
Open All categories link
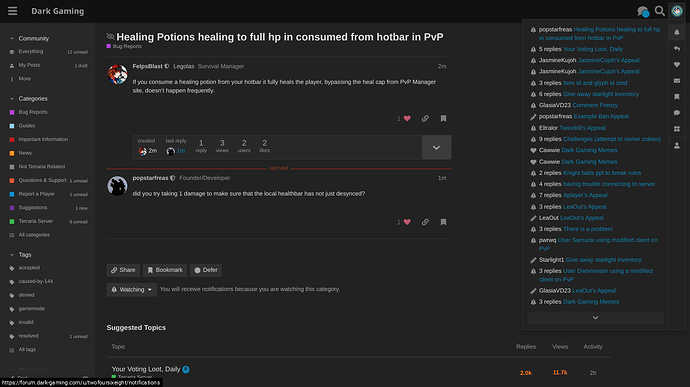(x=34, y=235)
